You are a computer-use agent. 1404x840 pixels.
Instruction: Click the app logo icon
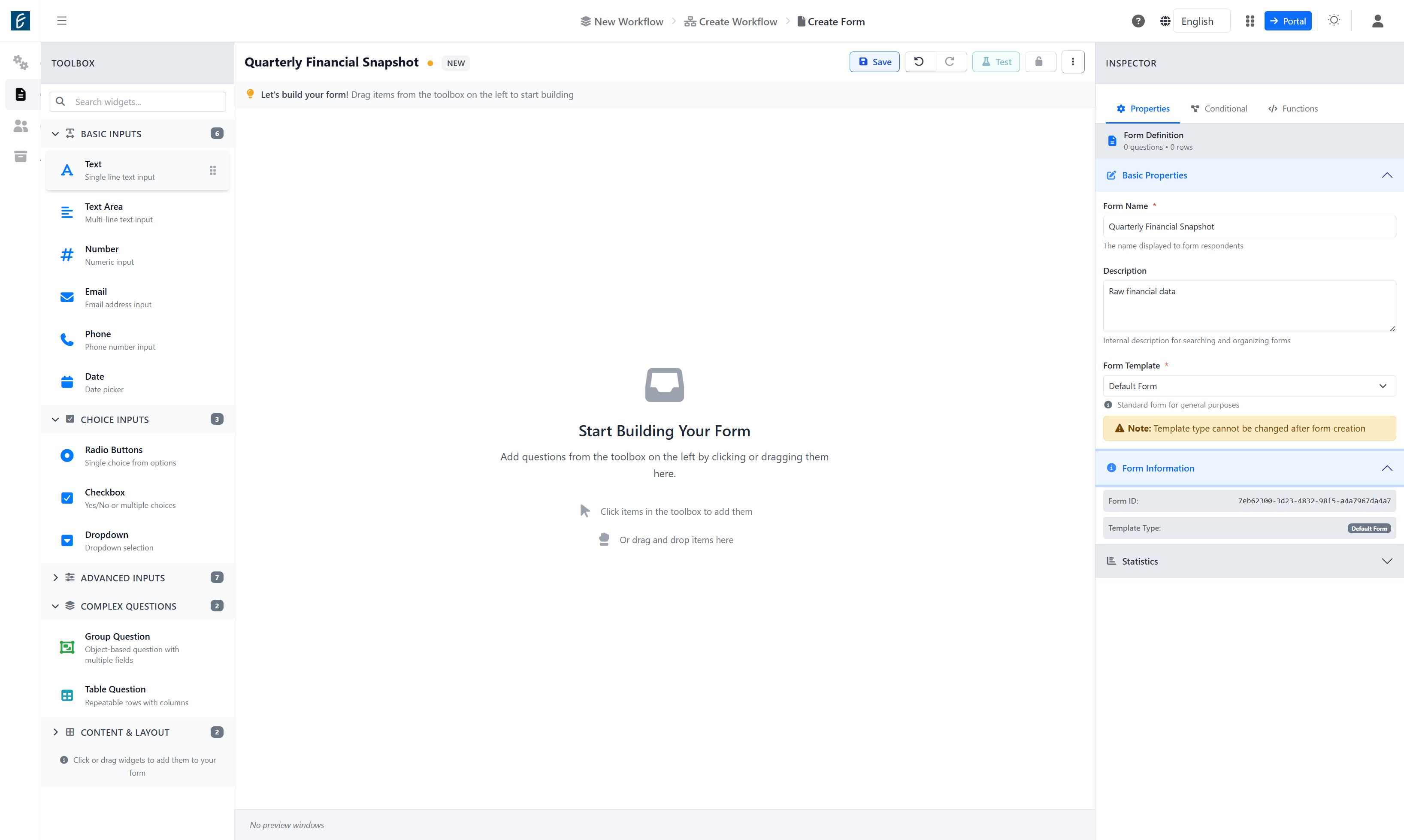coord(20,21)
